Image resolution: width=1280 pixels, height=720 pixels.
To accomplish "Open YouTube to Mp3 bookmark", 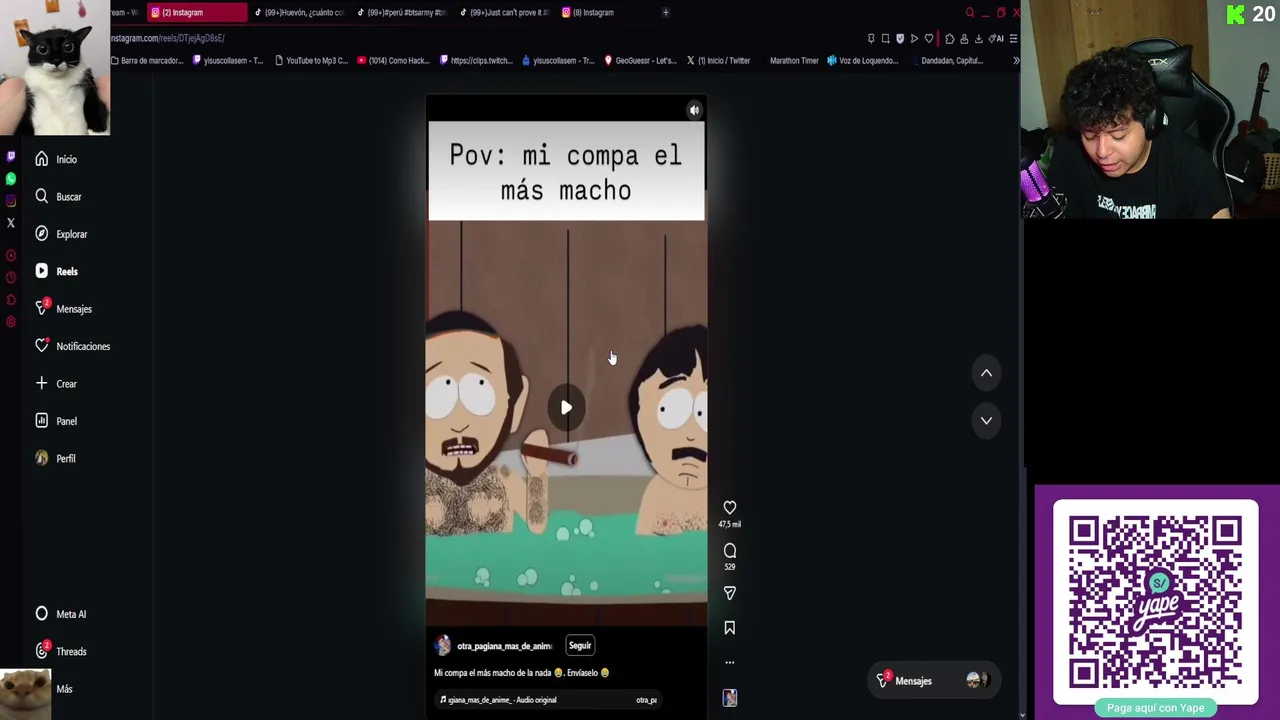I will [311, 61].
